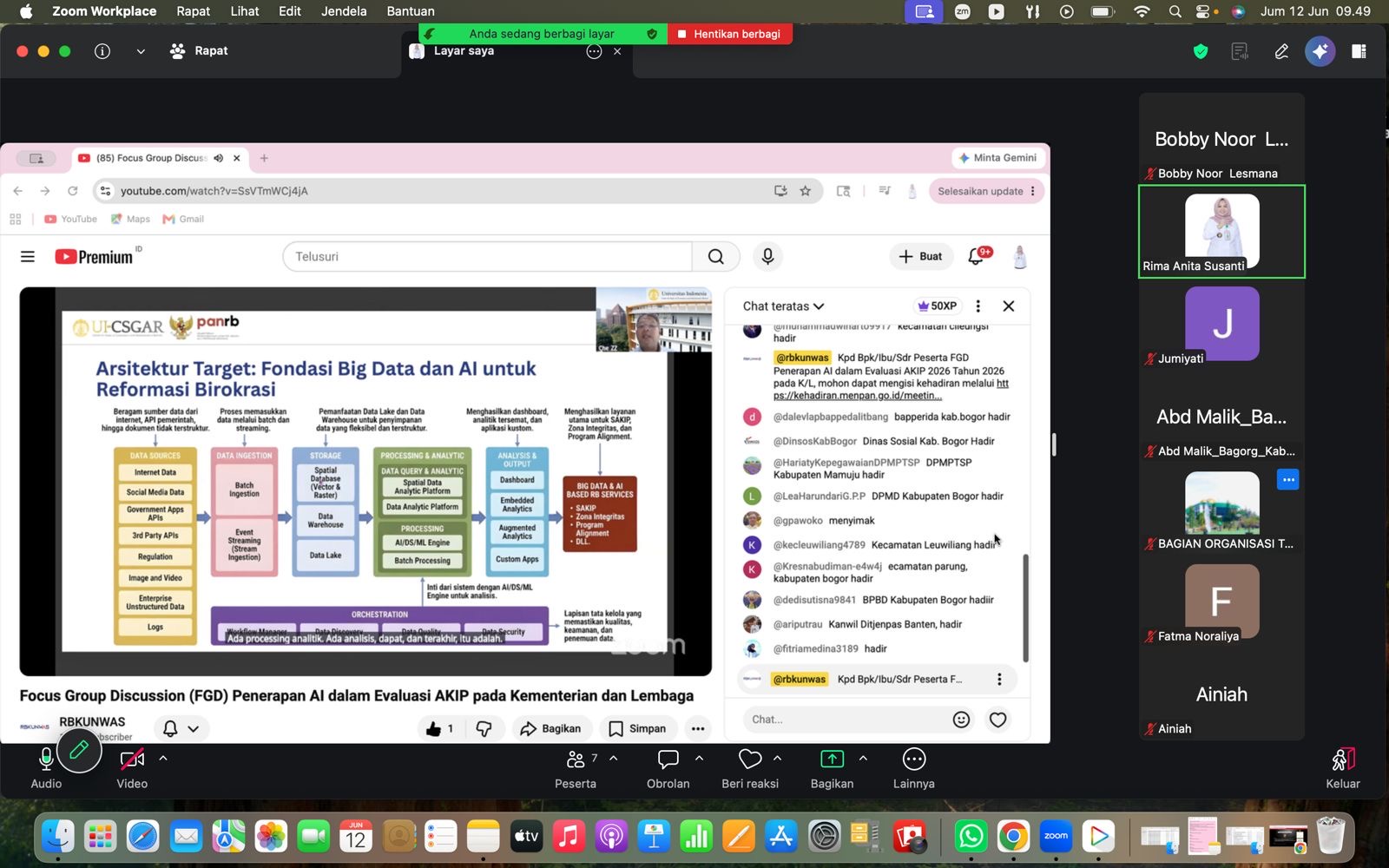This screenshot has width=1389, height=868.
Task: Bookmark the page with star icon
Action: click(806, 191)
